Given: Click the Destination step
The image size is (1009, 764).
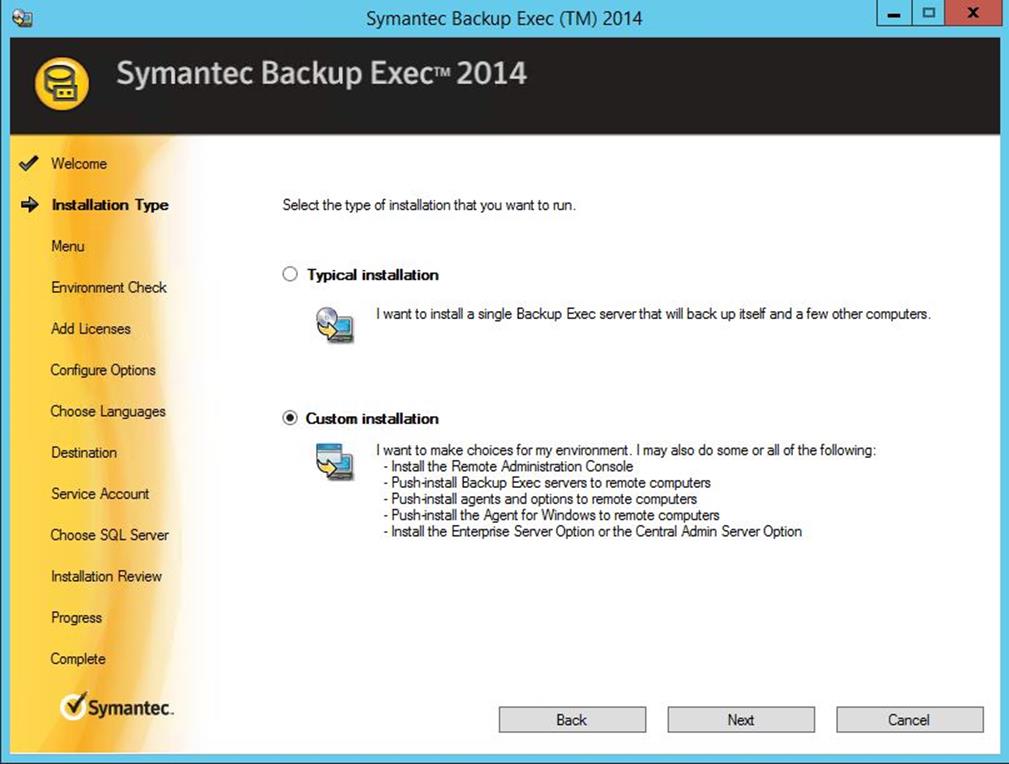Looking at the screenshot, I should pyautogui.click(x=84, y=452).
